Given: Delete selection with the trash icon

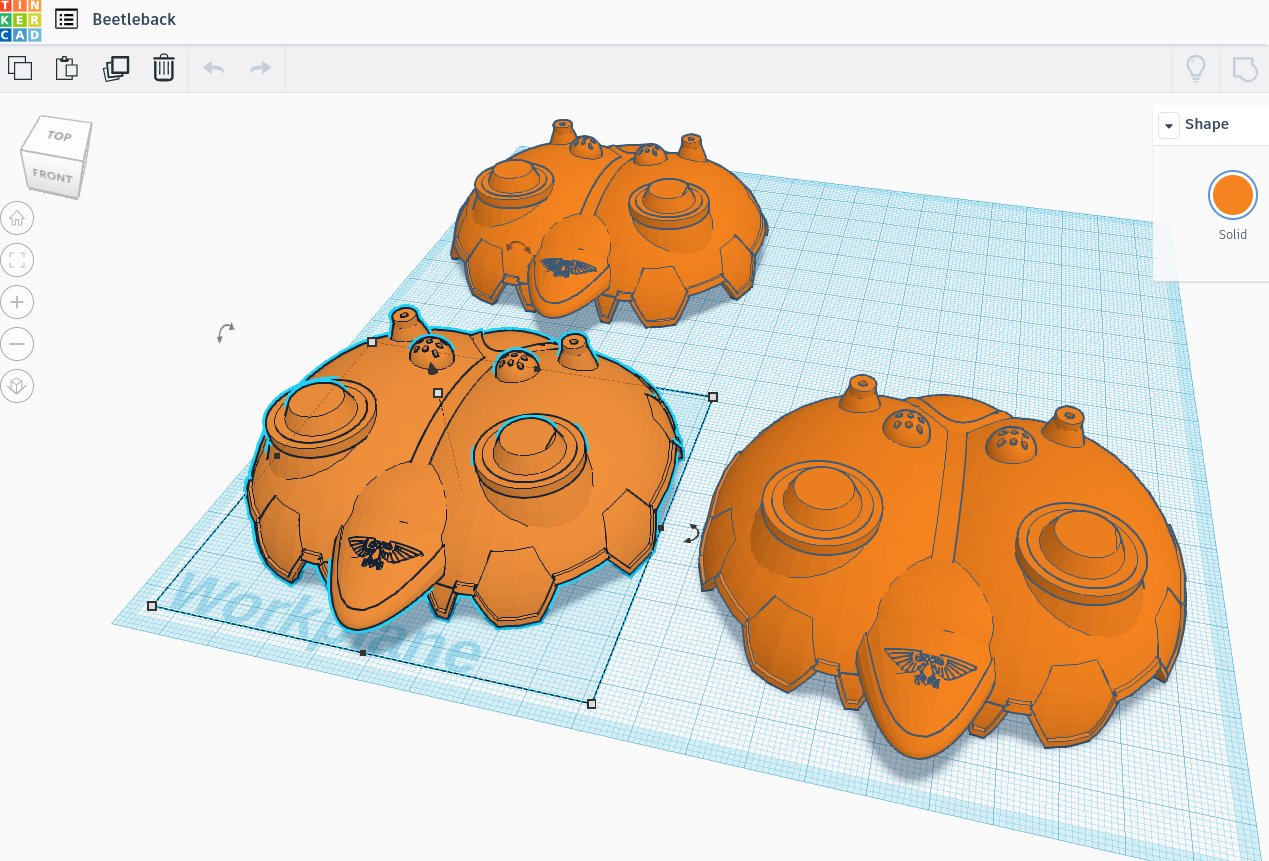Looking at the screenshot, I should (163, 68).
